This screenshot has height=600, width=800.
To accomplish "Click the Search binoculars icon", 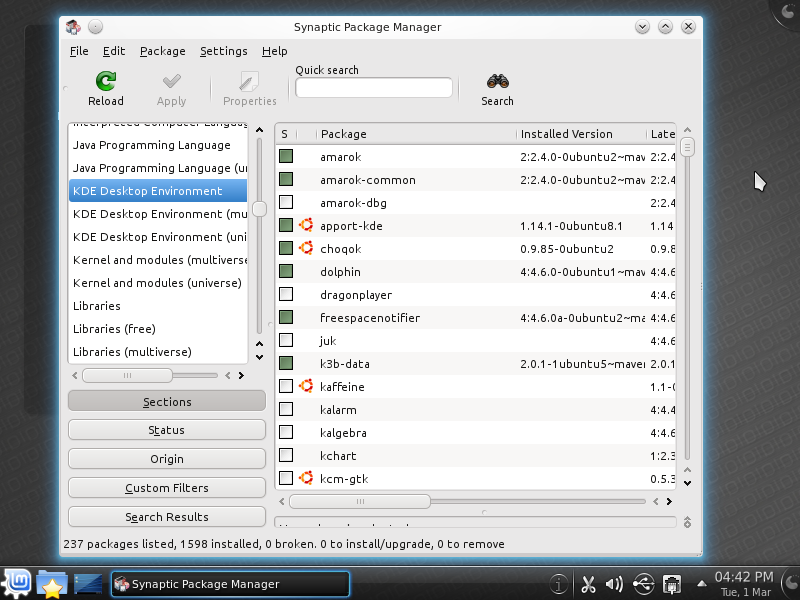I will (497, 80).
